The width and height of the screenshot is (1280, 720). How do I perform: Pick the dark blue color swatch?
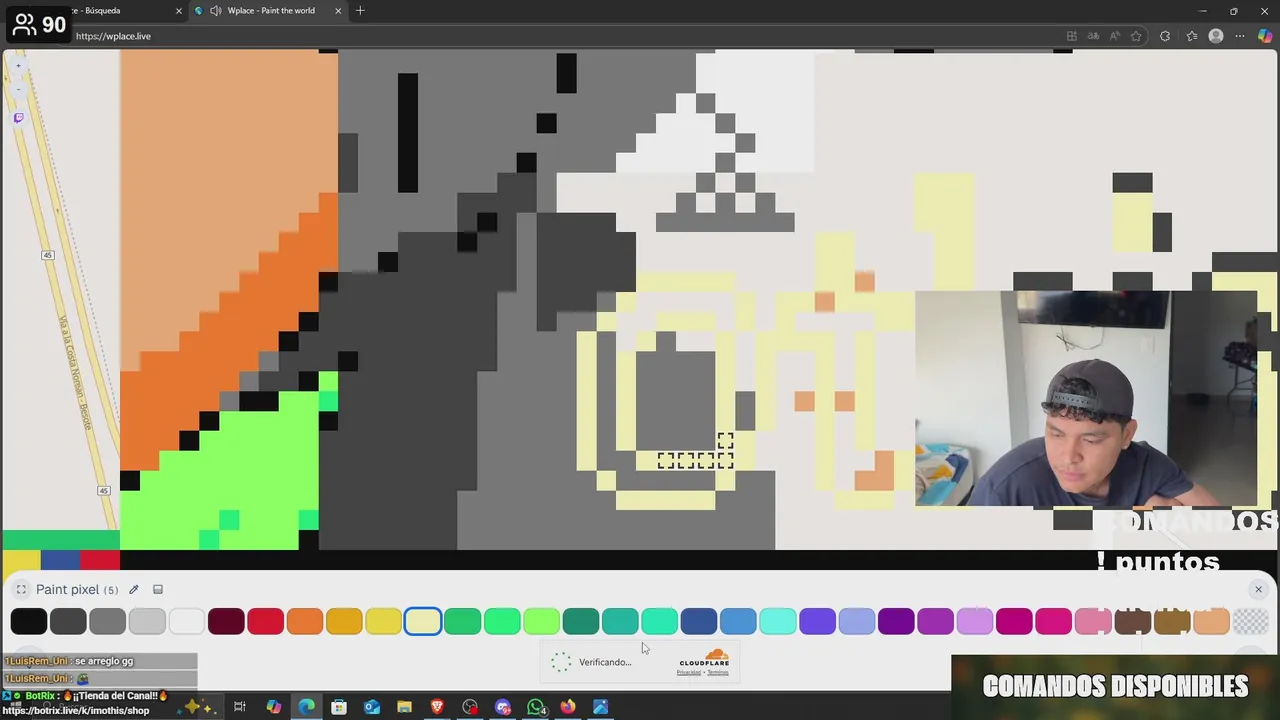[699, 621]
